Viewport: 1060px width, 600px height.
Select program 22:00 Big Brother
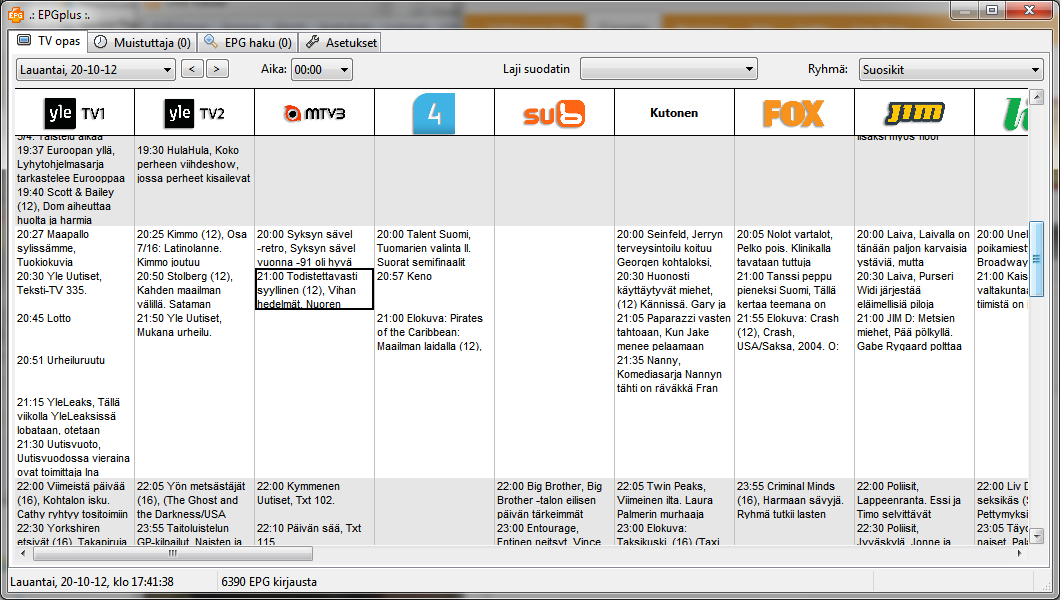click(x=554, y=500)
